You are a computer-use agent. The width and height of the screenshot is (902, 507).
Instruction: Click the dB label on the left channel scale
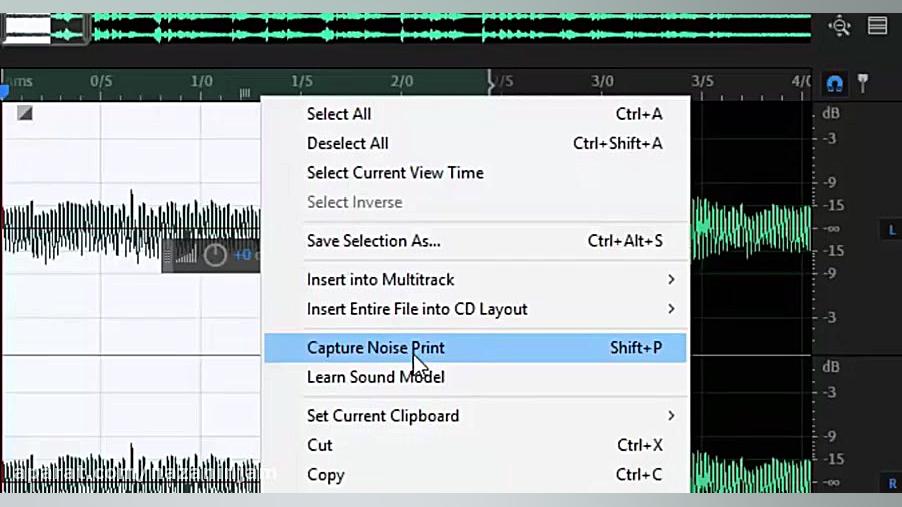coord(831,113)
